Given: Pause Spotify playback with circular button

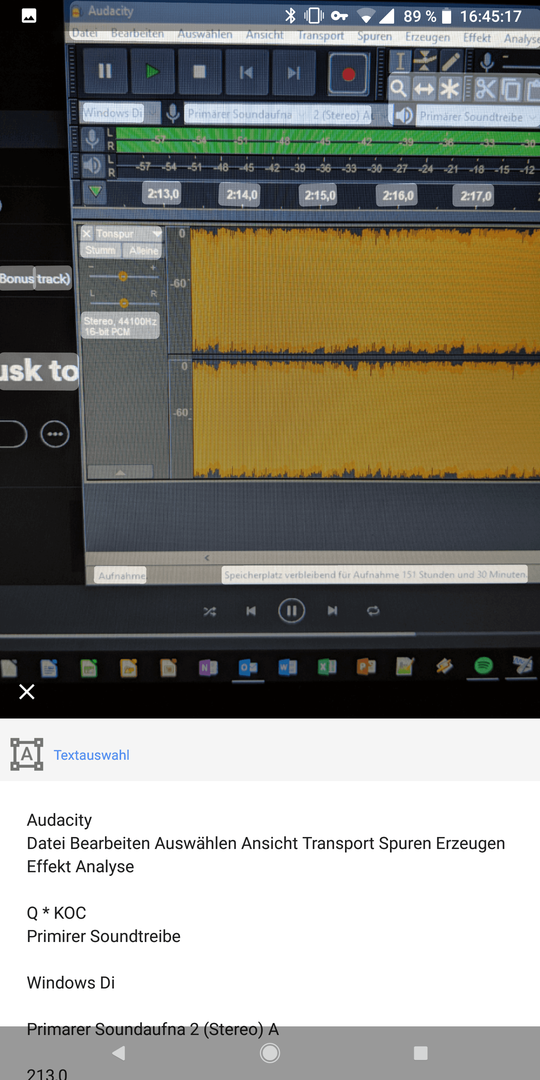Looking at the screenshot, I should (x=291, y=610).
